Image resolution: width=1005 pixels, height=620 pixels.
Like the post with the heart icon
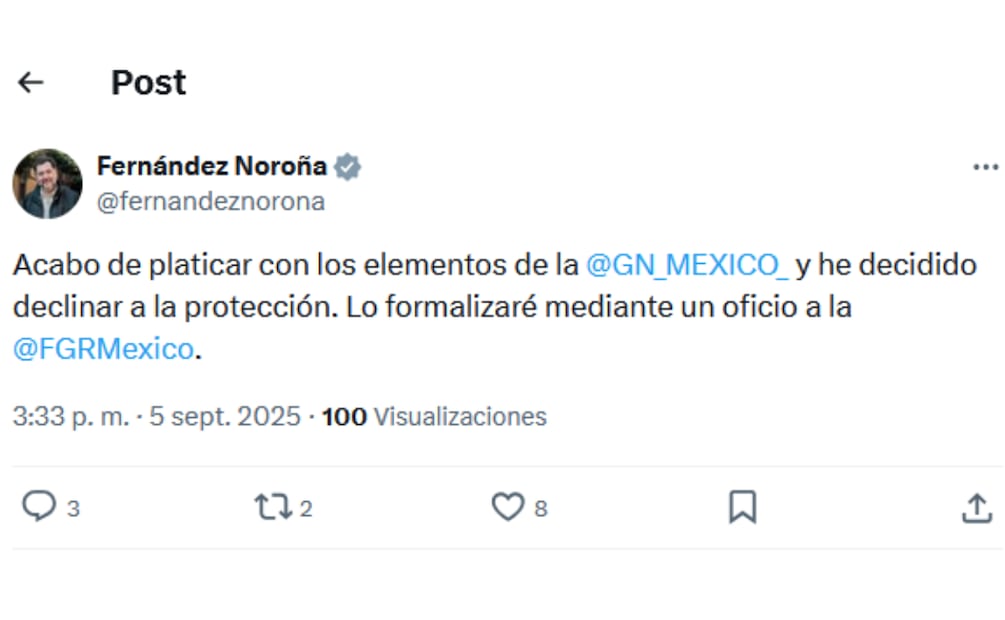coord(508,508)
